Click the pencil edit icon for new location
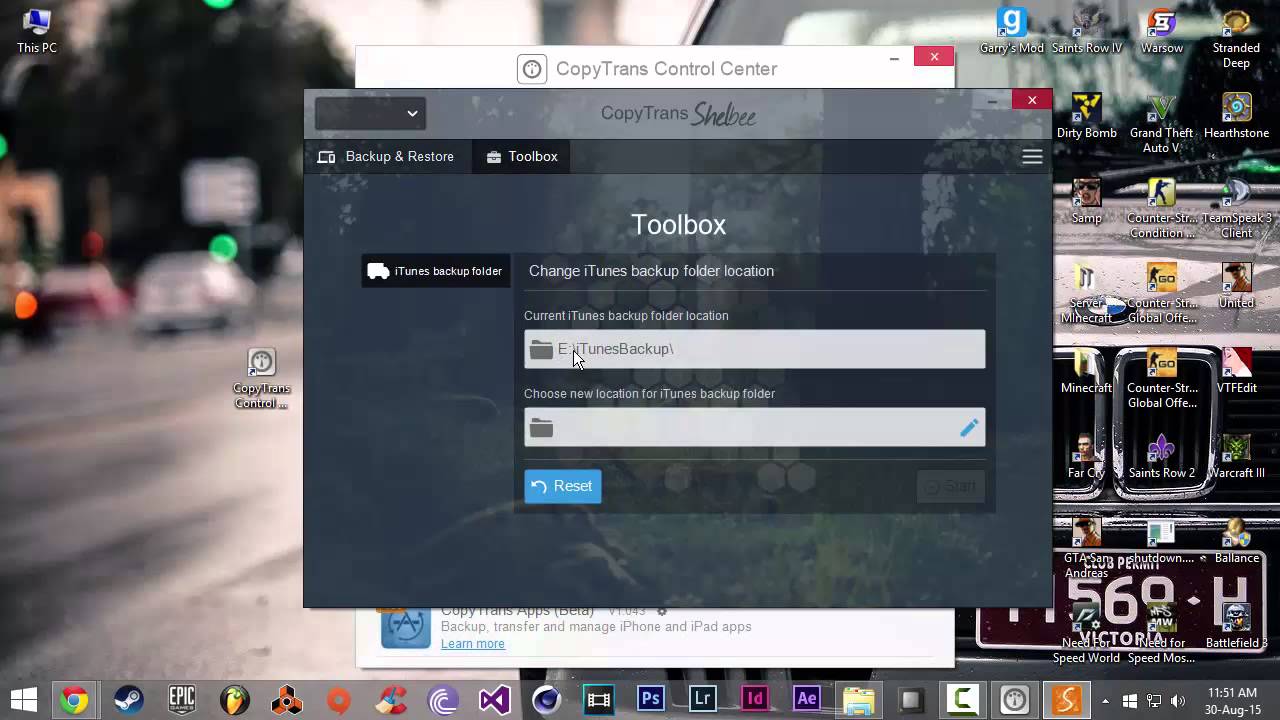Viewport: 1280px width, 720px height. (x=969, y=428)
